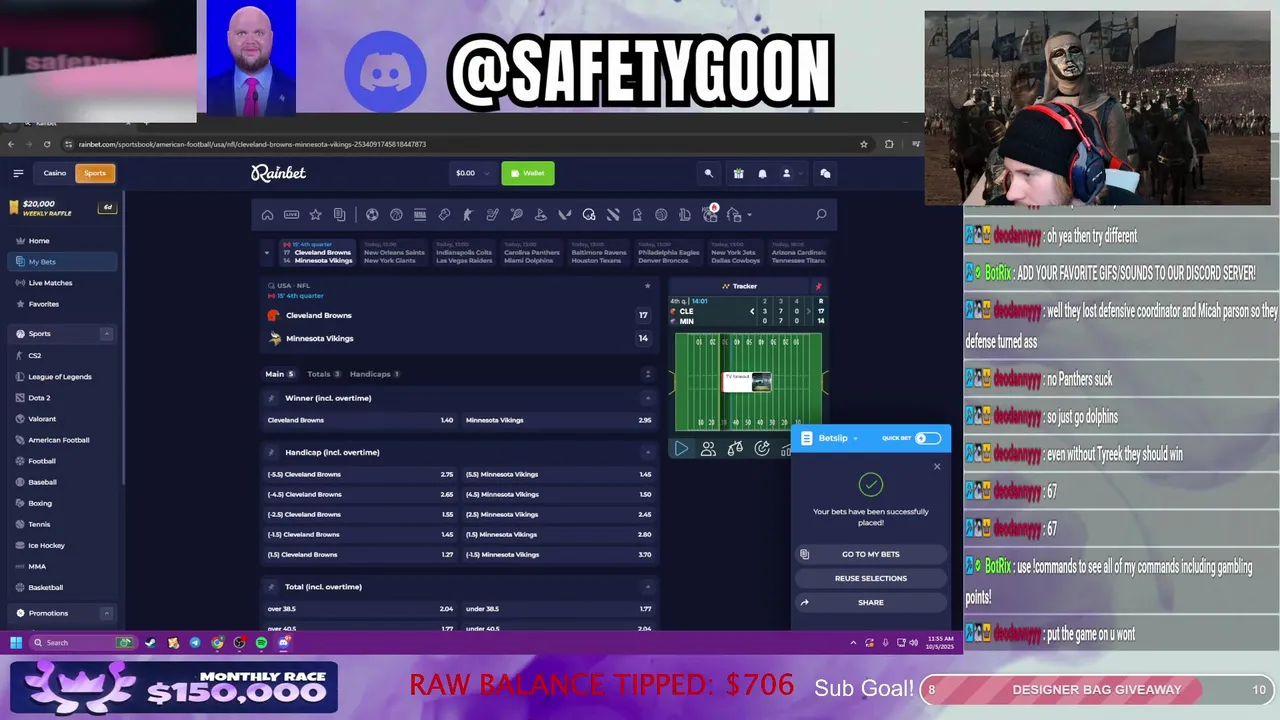Click the Windows taskbar Search box

pyautogui.click(x=83, y=643)
